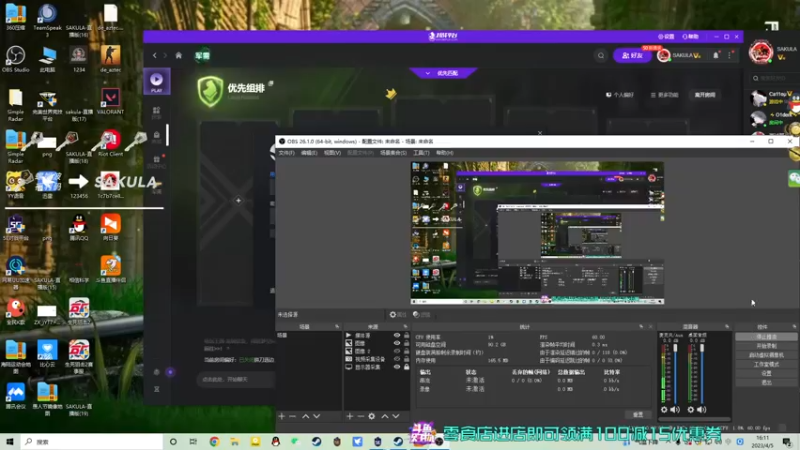Open the 好友 friends button
Image resolution: width=800 pixels, height=450 pixels.
point(632,56)
